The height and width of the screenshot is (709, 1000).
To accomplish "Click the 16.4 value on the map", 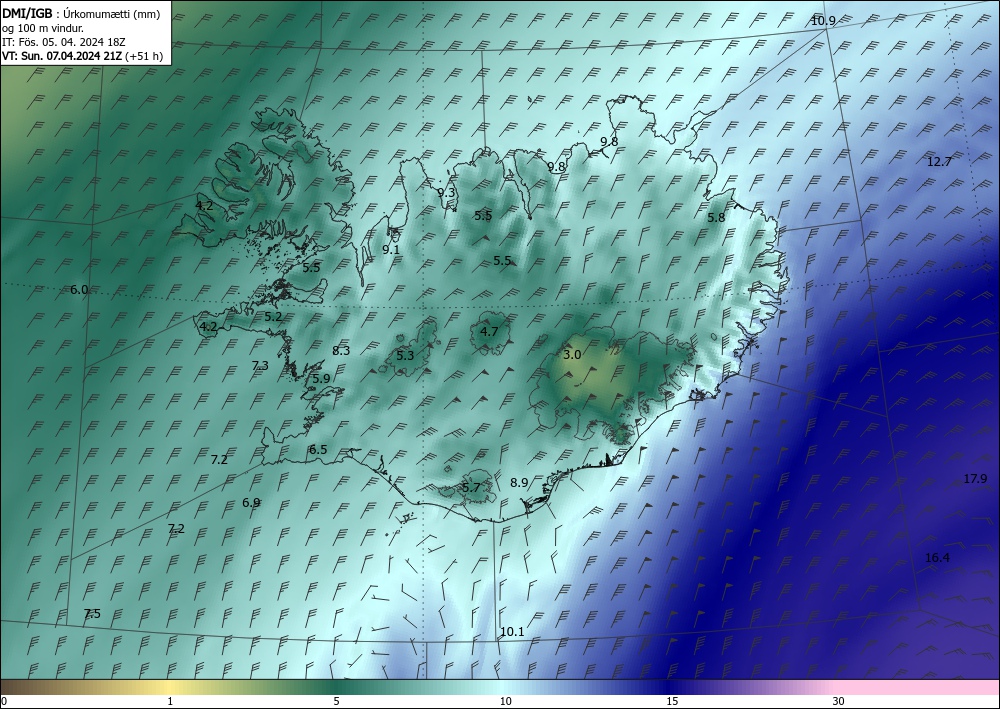I will (x=938, y=558).
